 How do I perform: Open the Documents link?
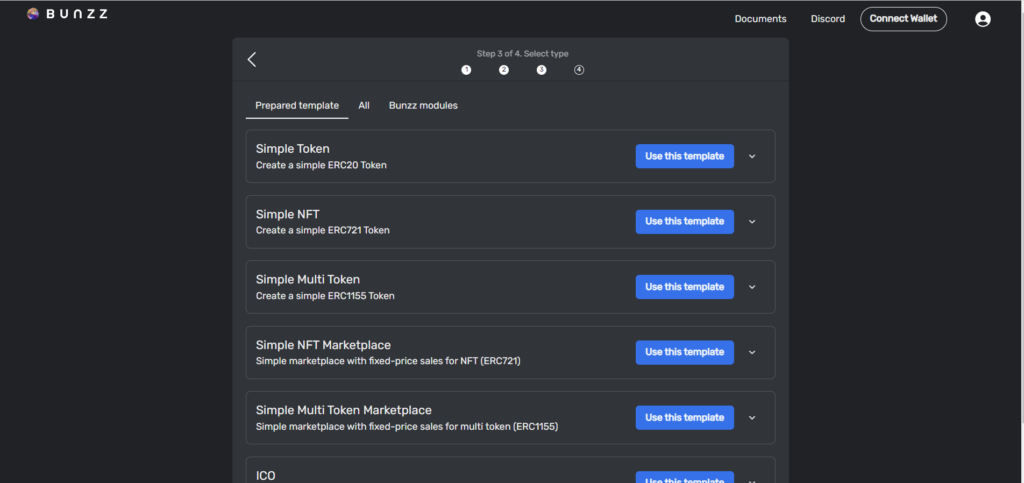click(760, 19)
